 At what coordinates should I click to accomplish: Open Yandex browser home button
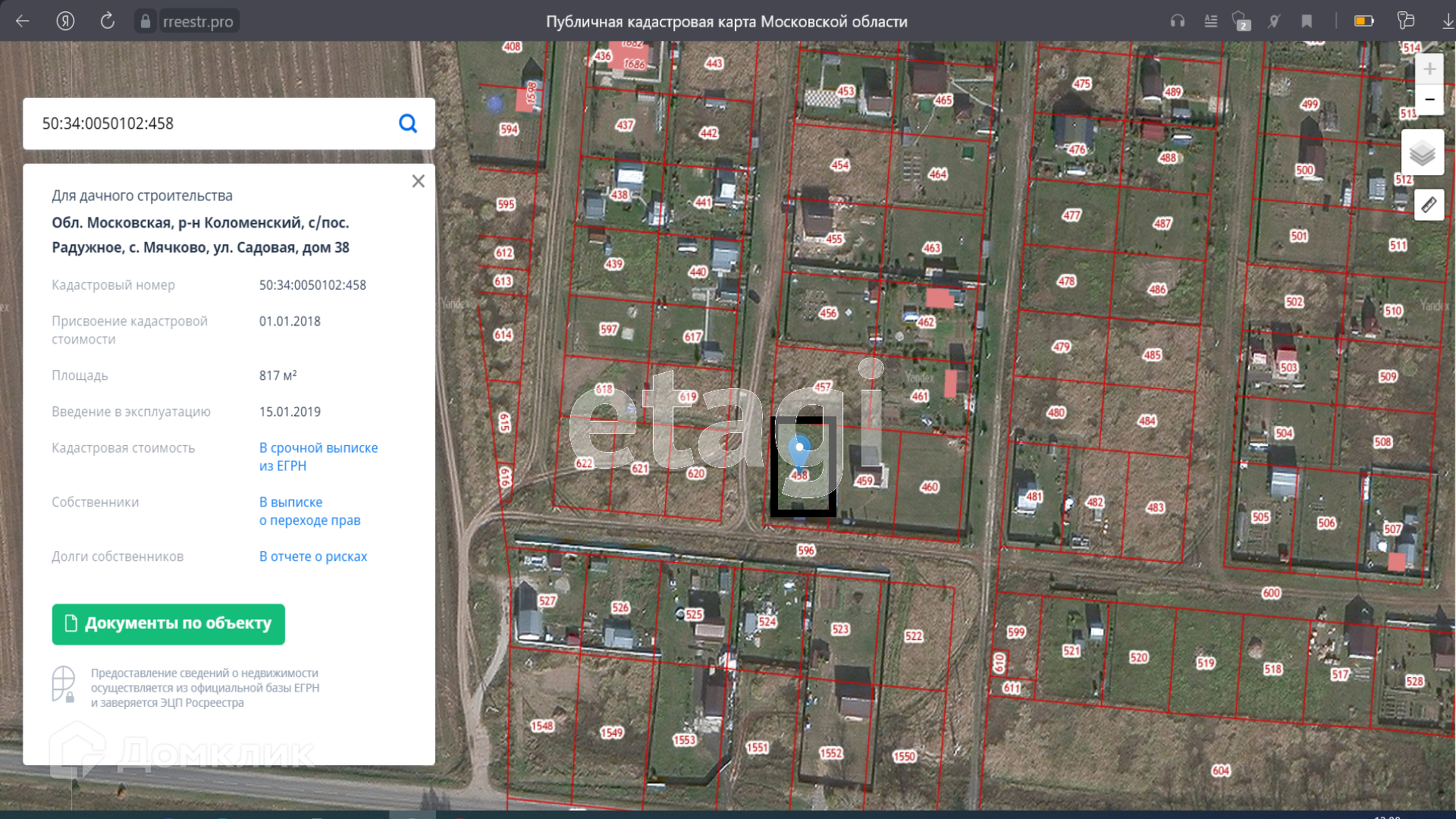click(65, 21)
